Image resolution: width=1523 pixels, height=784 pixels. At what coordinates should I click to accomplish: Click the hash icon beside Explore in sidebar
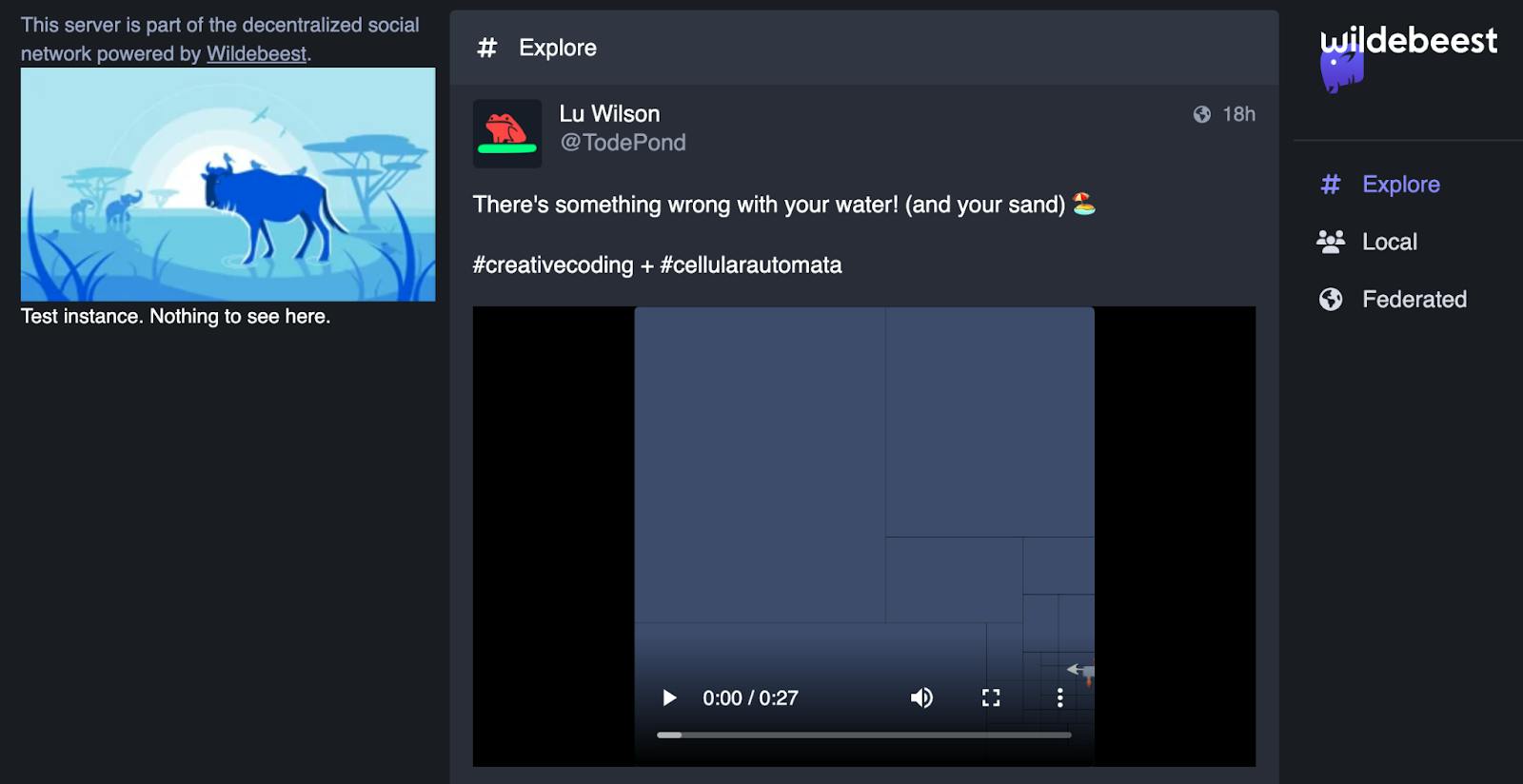pos(1331,185)
